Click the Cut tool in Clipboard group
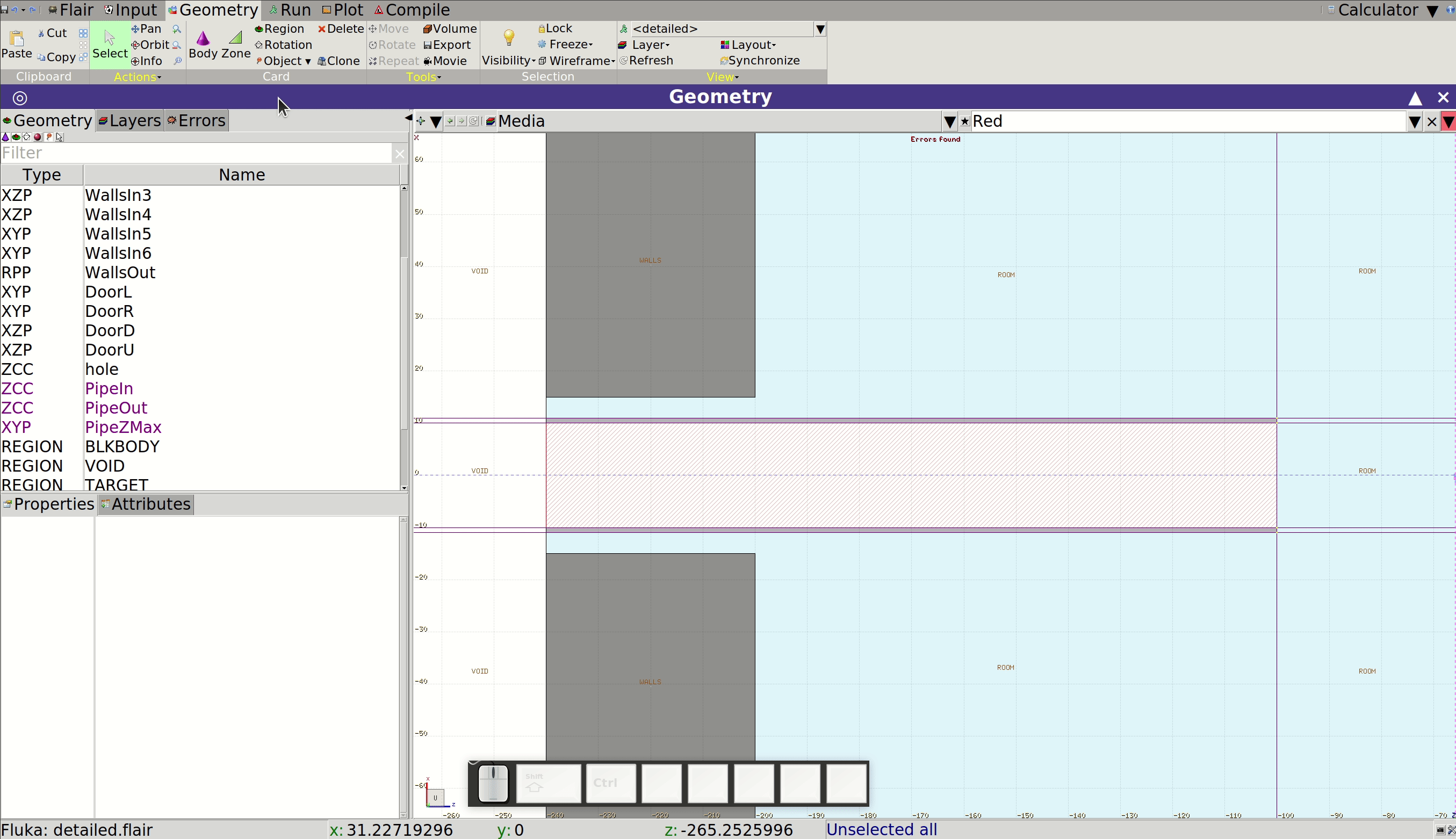1456x839 pixels. 53,33
